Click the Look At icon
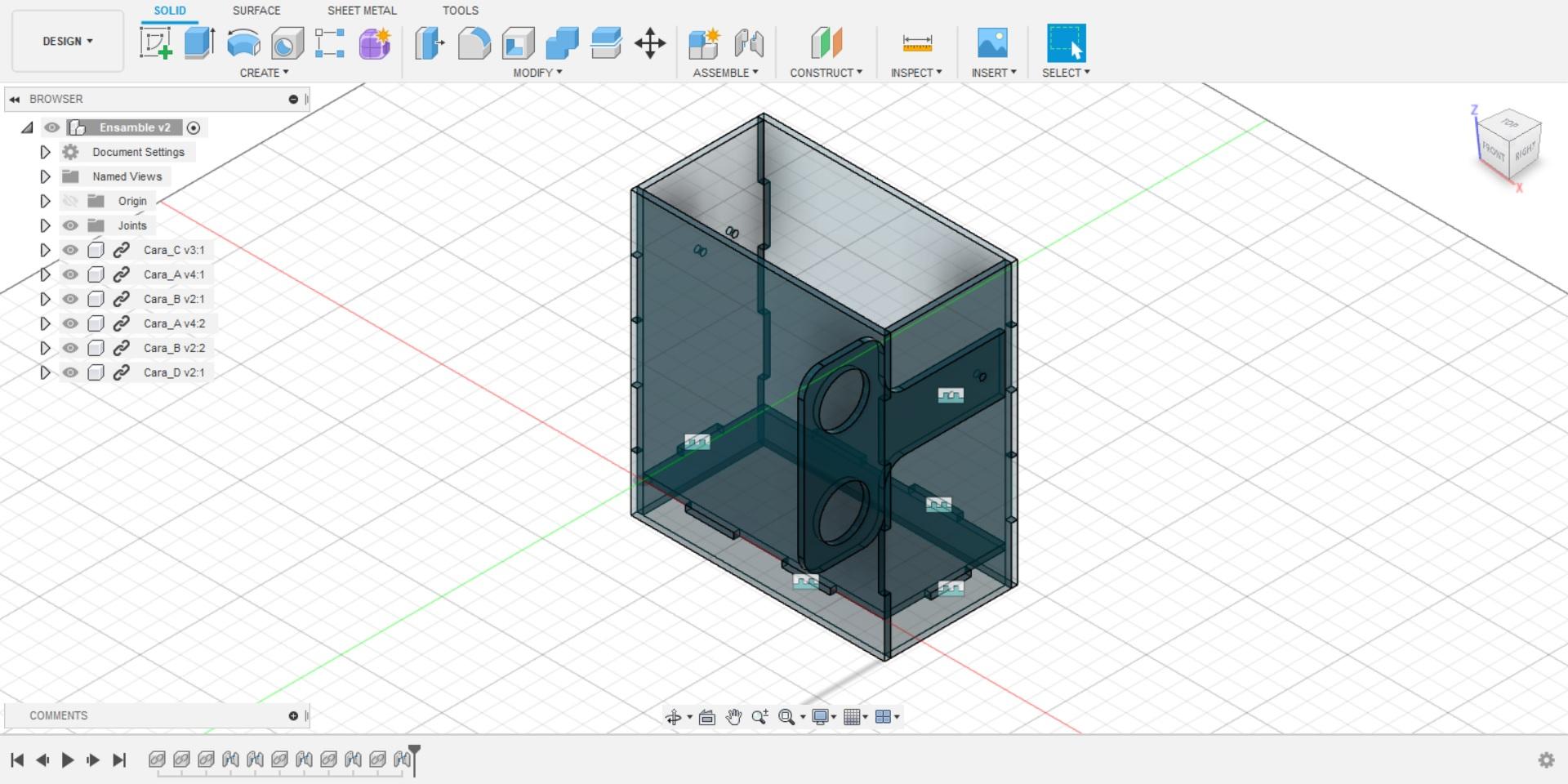Viewport: 1568px width, 784px height. 707,717
